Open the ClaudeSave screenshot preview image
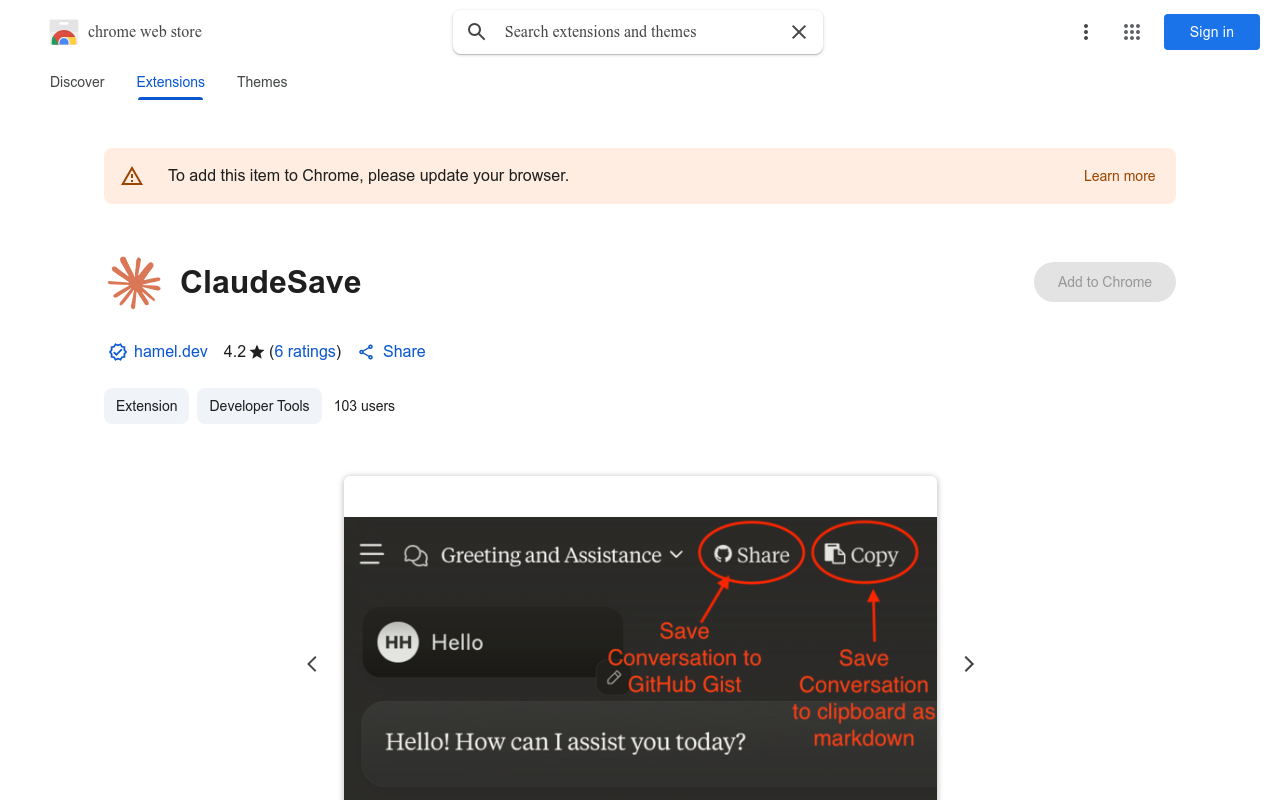1280x800 pixels. click(640, 638)
